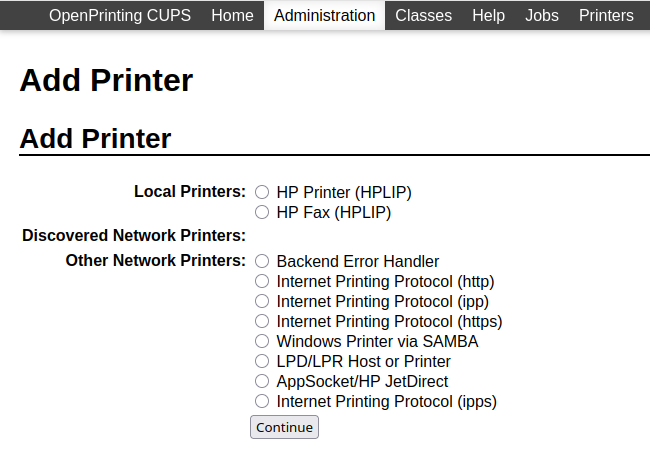Select Internet Printing Protocol (ipp) radio
650x467 pixels.
[x=262, y=301]
